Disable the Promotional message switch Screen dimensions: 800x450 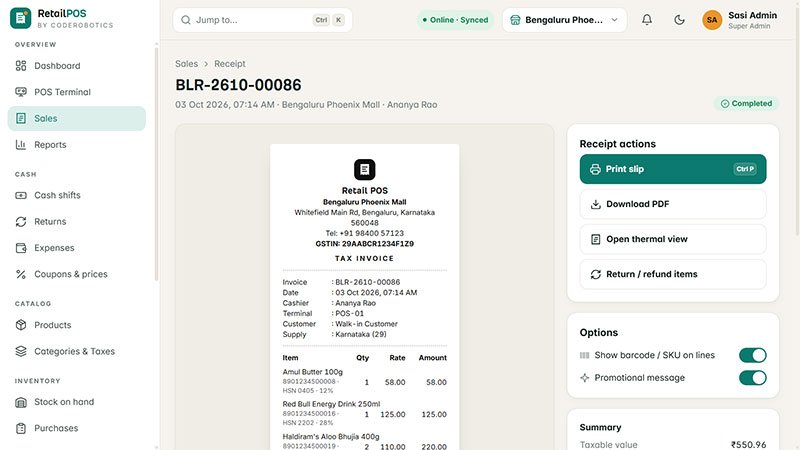tap(753, 378)
